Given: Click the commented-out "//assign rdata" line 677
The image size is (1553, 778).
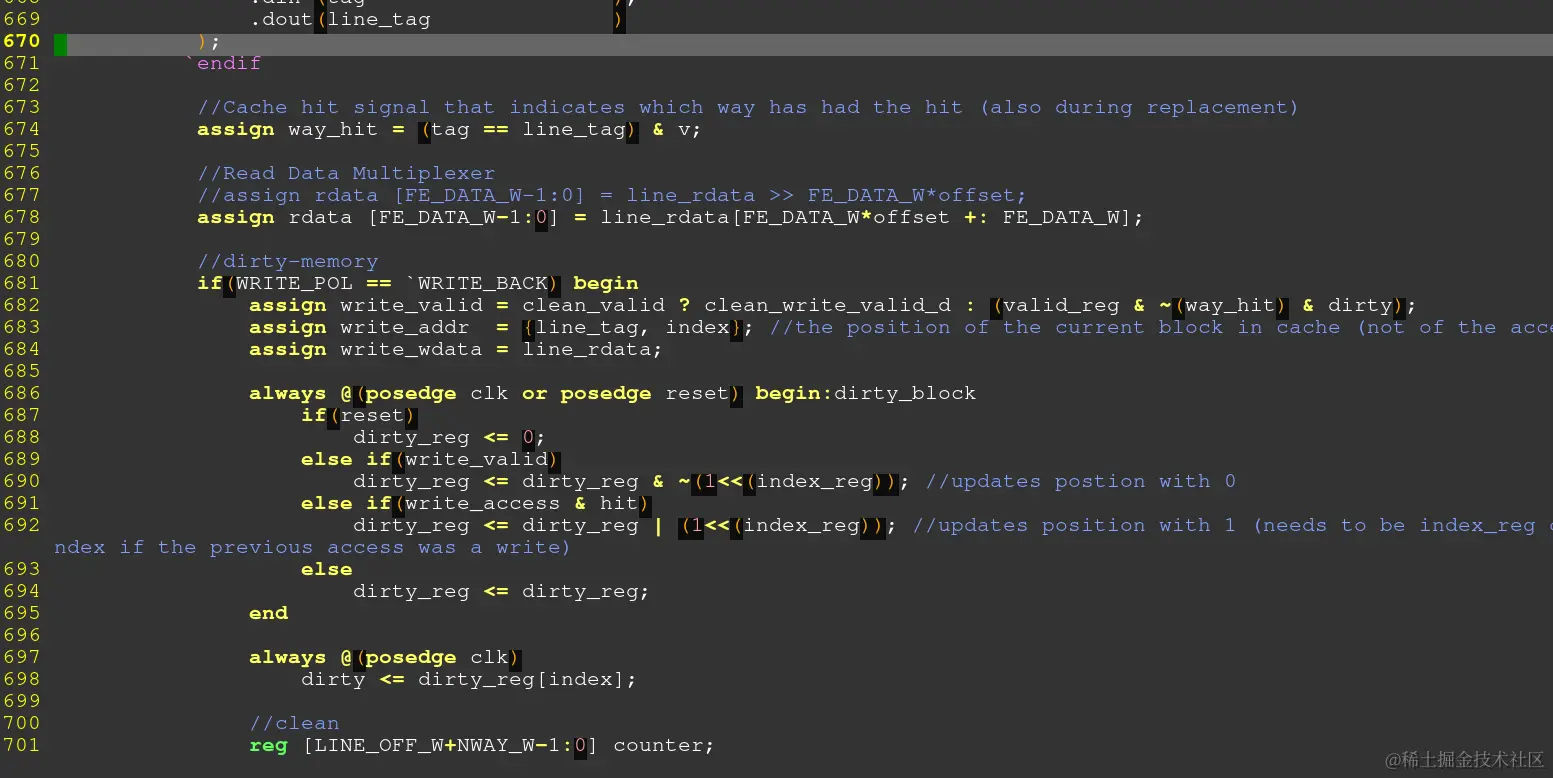Looking at the screenshot, I should click(612, 195).
